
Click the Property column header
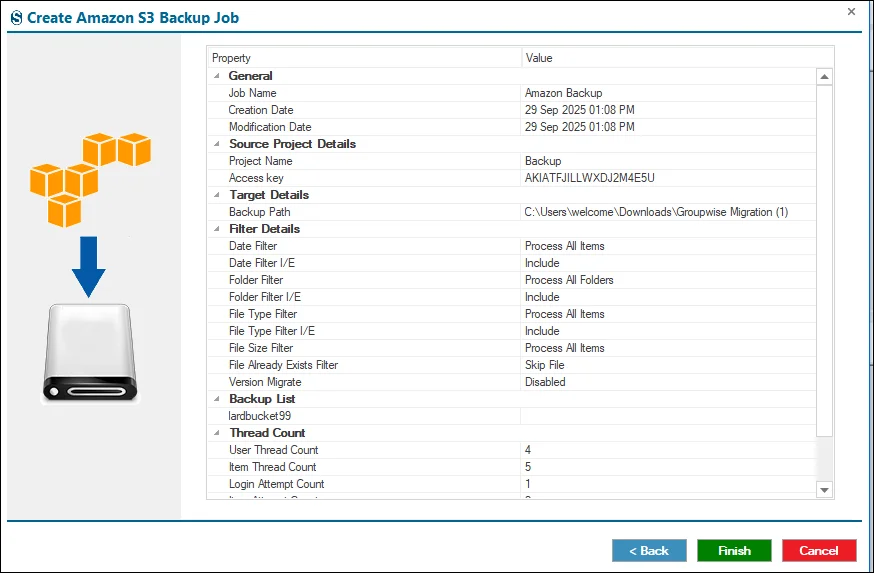[x=365, y=58]
